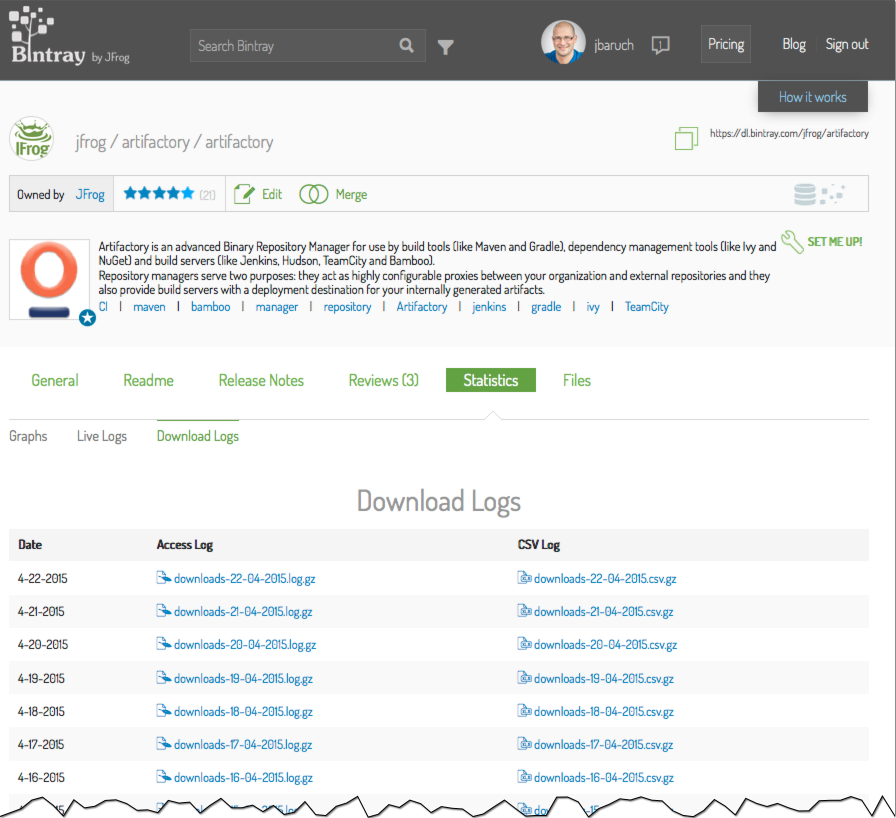Switch to the Graphs statistics view
896x818 pixels.
point(28,436)
